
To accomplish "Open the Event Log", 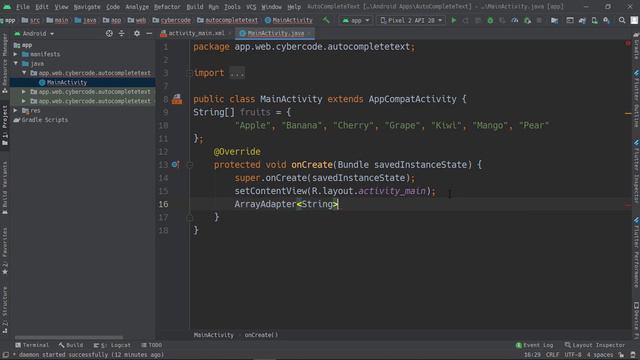I will pos(534,345).
